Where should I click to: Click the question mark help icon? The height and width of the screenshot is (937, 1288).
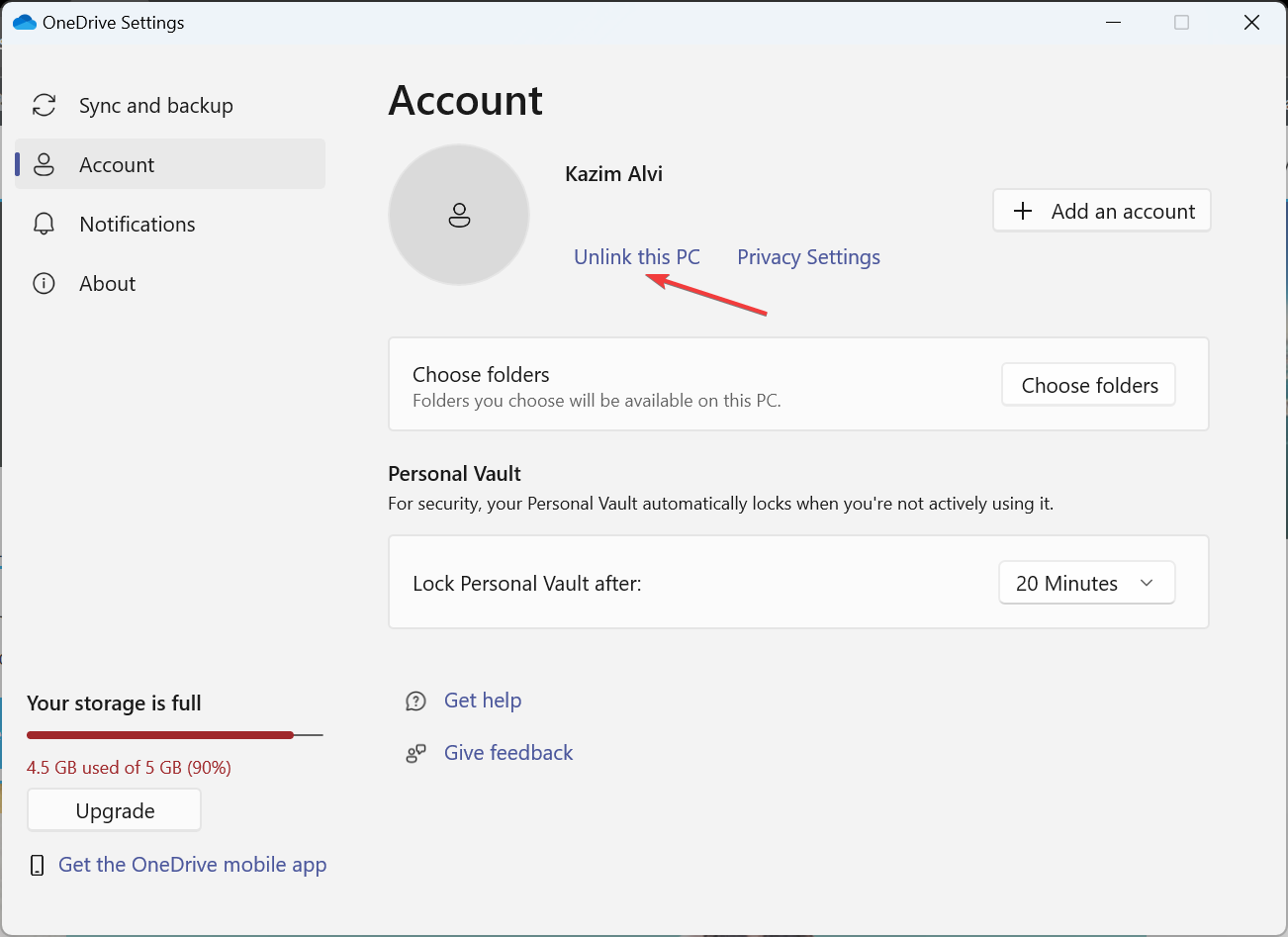pyautogui.click(x=415, y=702)
